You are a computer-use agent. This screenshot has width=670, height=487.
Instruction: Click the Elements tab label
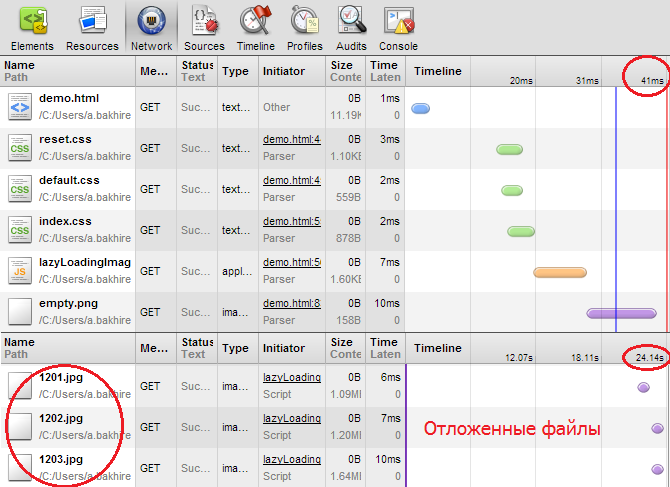(x=32, y=46)
